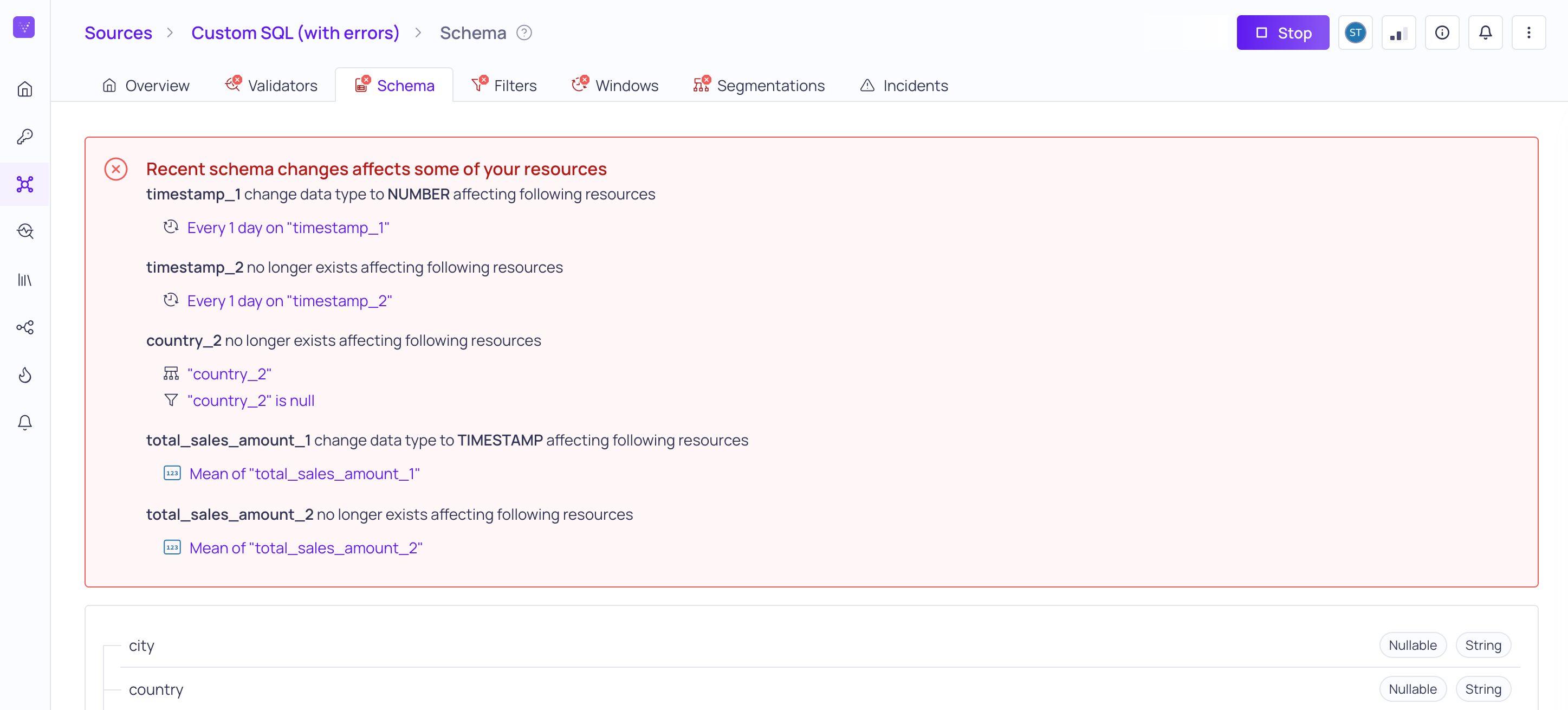The image size is (1568, 710).
Task: Open the info circle icon button
Action: coord(1441,33)
